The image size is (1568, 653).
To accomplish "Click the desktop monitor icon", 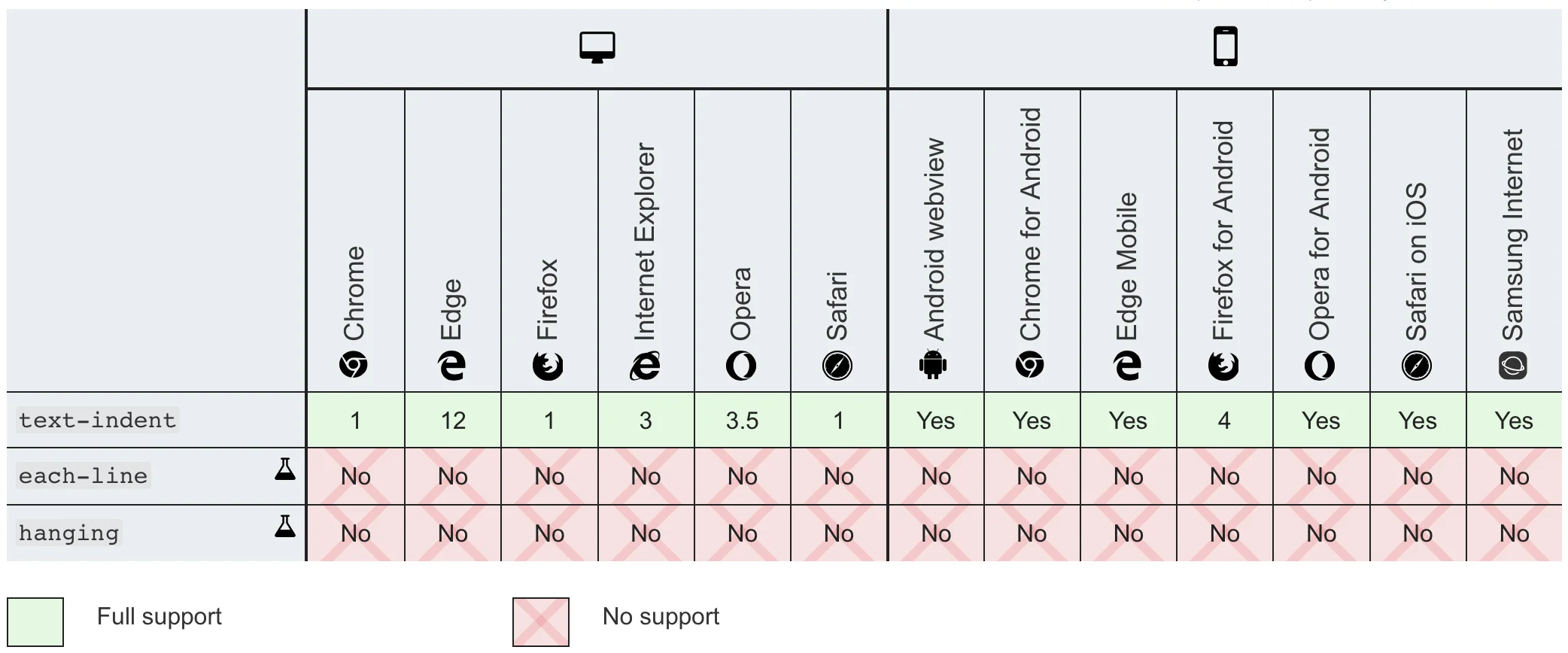I will (597, 47).
